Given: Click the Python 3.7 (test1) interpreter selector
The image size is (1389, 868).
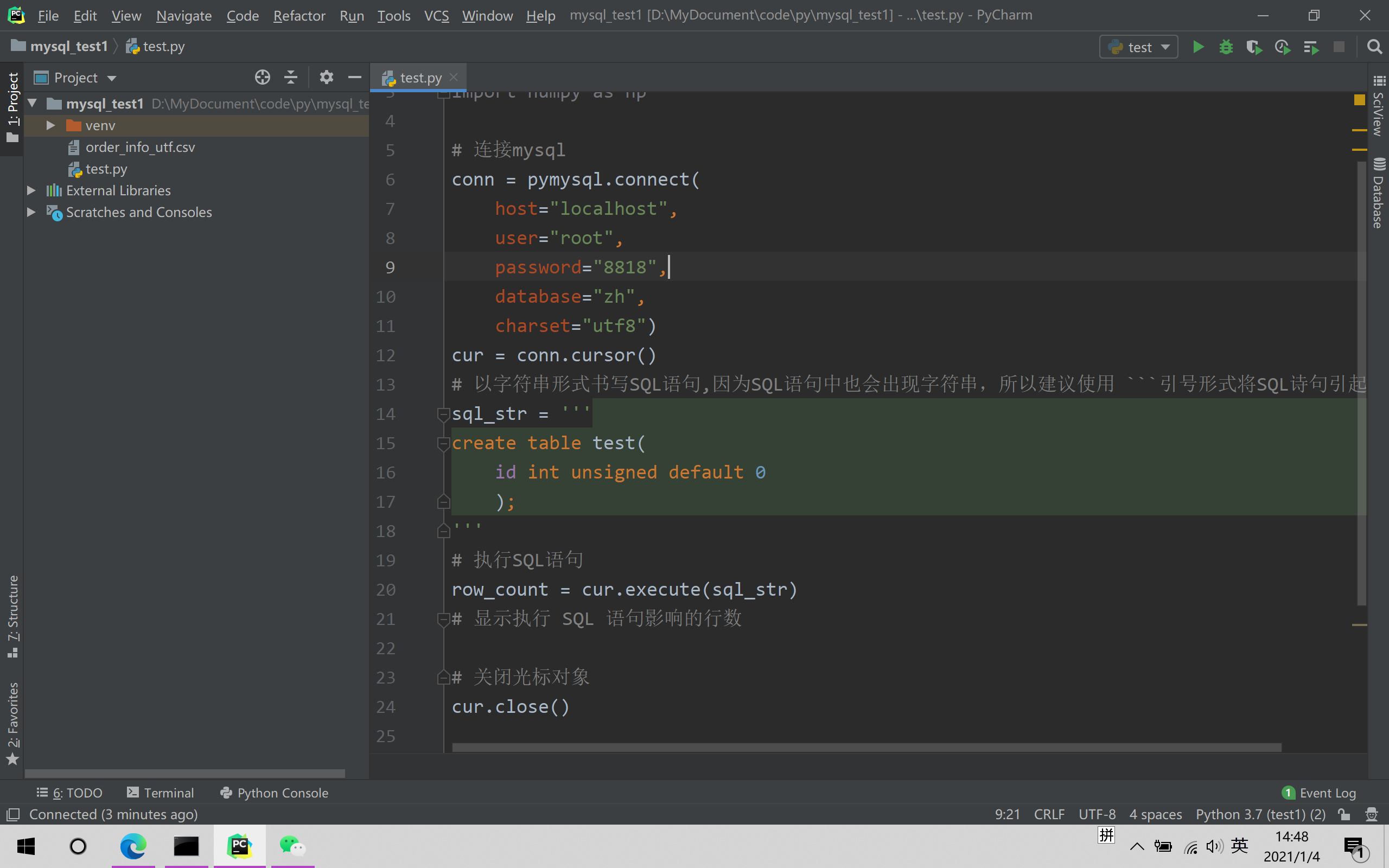Looking at the screenshot, I should click(x=1260, y=814).
